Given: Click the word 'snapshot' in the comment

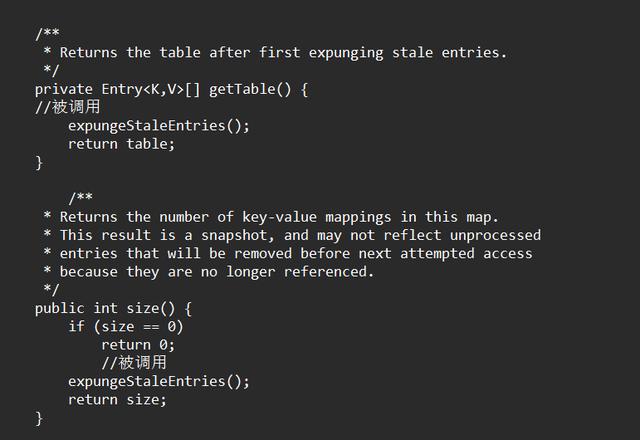Looking at the screenshot, I should pyautogui.click(x=235, y=235).
